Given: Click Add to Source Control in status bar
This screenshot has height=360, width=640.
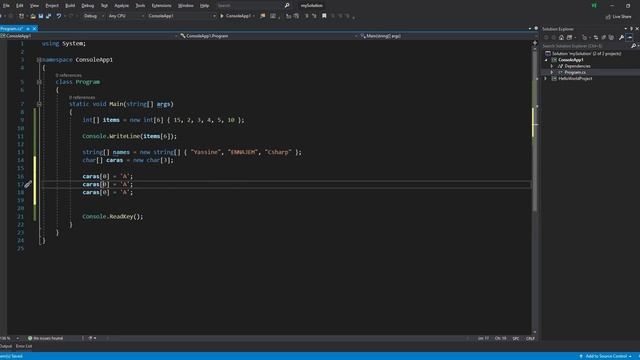Looking at the screenshot, I should pos(605,356).
